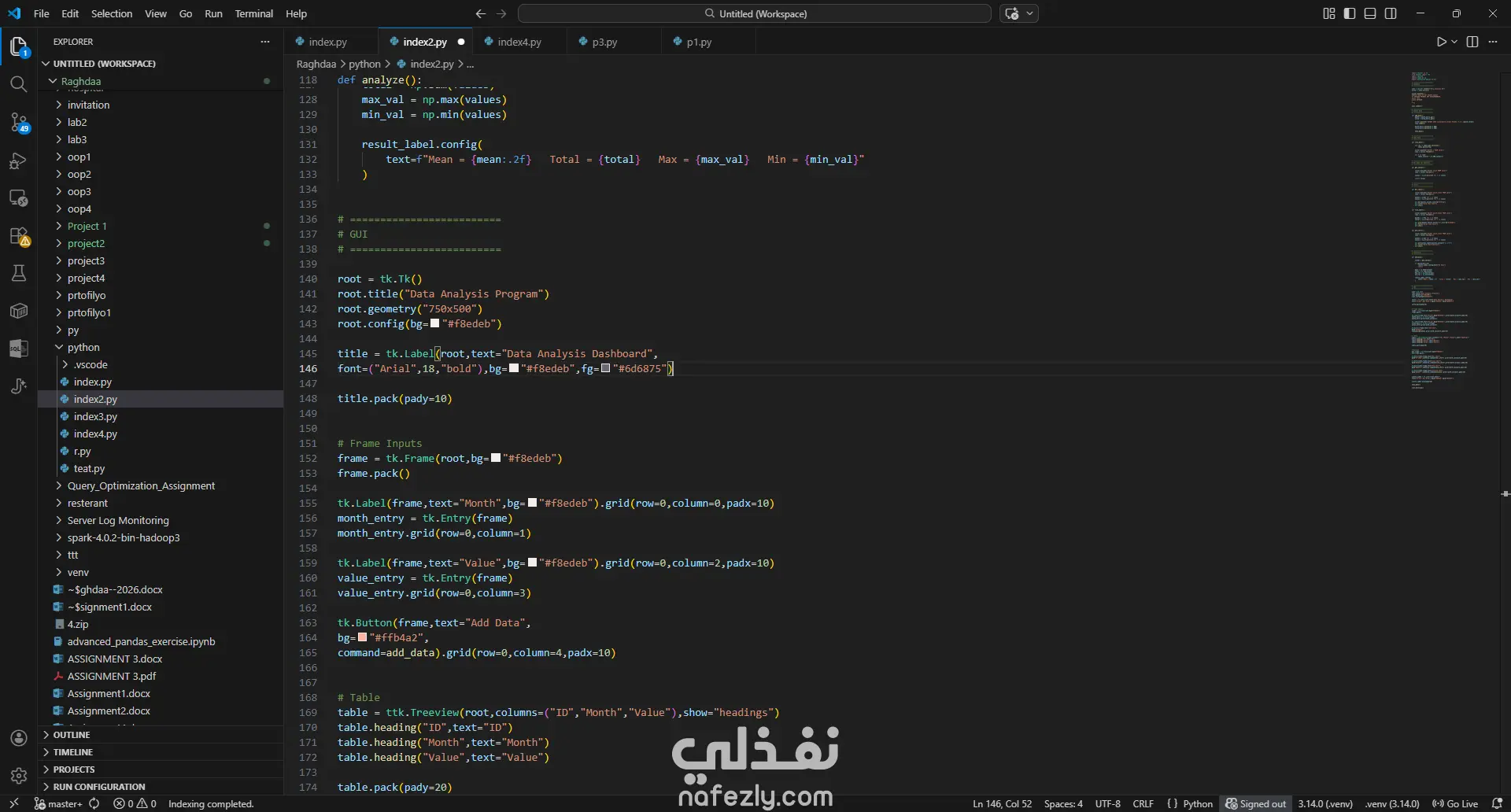
Task: Open the remote window indicator in status bar
Action: (x=14, y=803)
